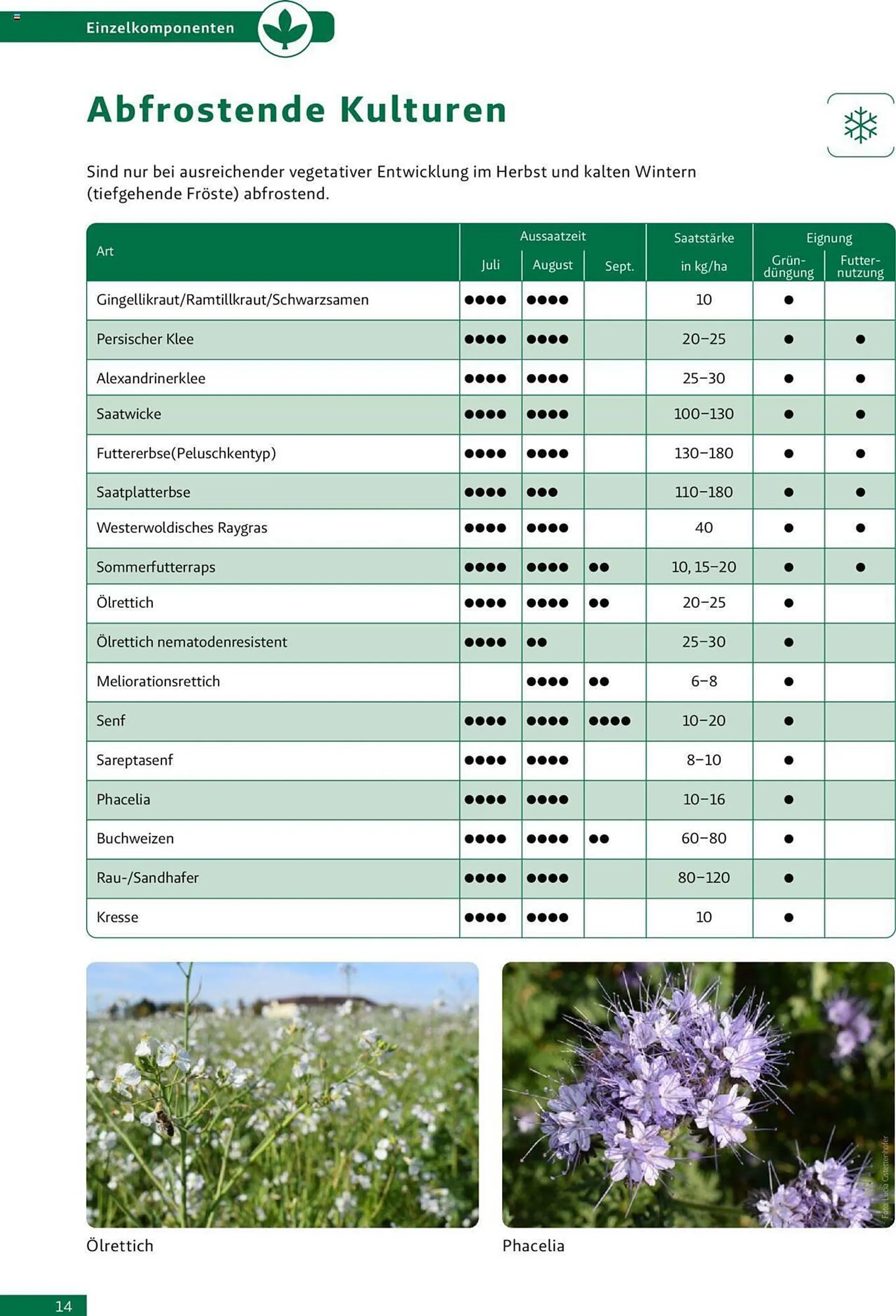The width and height of the screenshot is (896, 1316).
Task: Select the Ölrettich nematodenresistent row name
Action: point(191,641)
